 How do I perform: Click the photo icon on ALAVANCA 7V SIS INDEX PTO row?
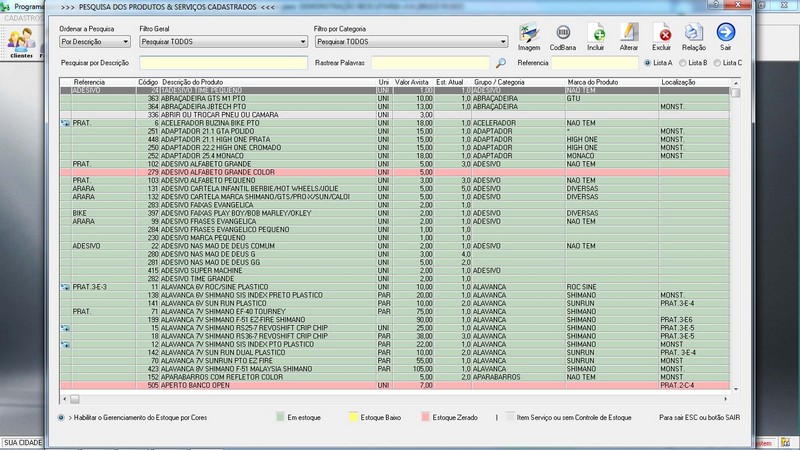point(65,344)
